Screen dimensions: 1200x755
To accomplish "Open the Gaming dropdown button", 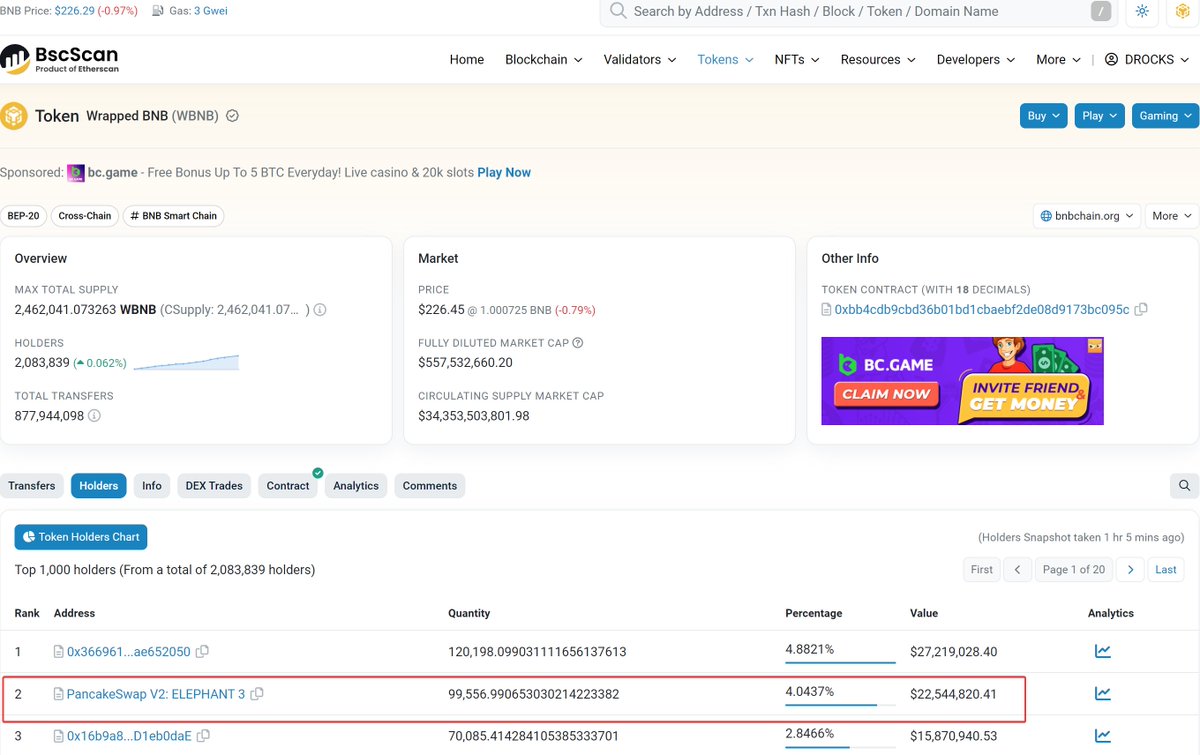I will (x=1165, y=116).
